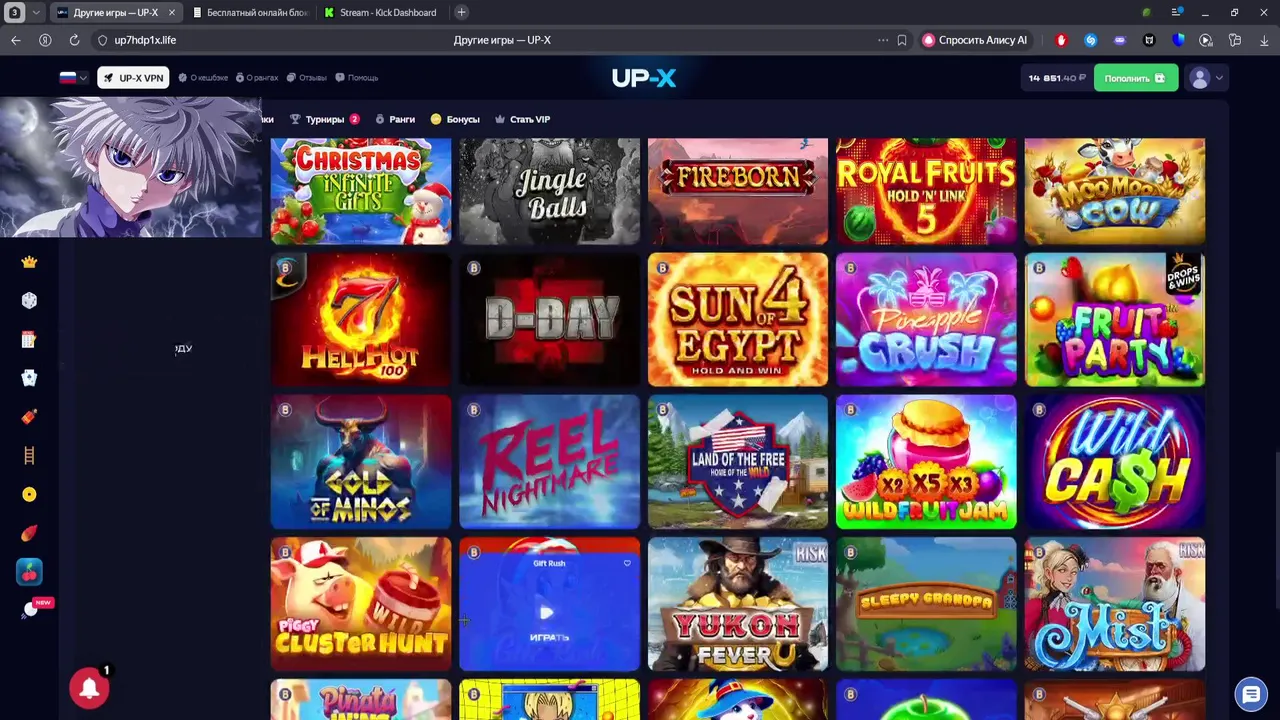Open the yellow coin sidebar icon
The height and width of the screenshot is (720, 1280).
coord(29,494)
